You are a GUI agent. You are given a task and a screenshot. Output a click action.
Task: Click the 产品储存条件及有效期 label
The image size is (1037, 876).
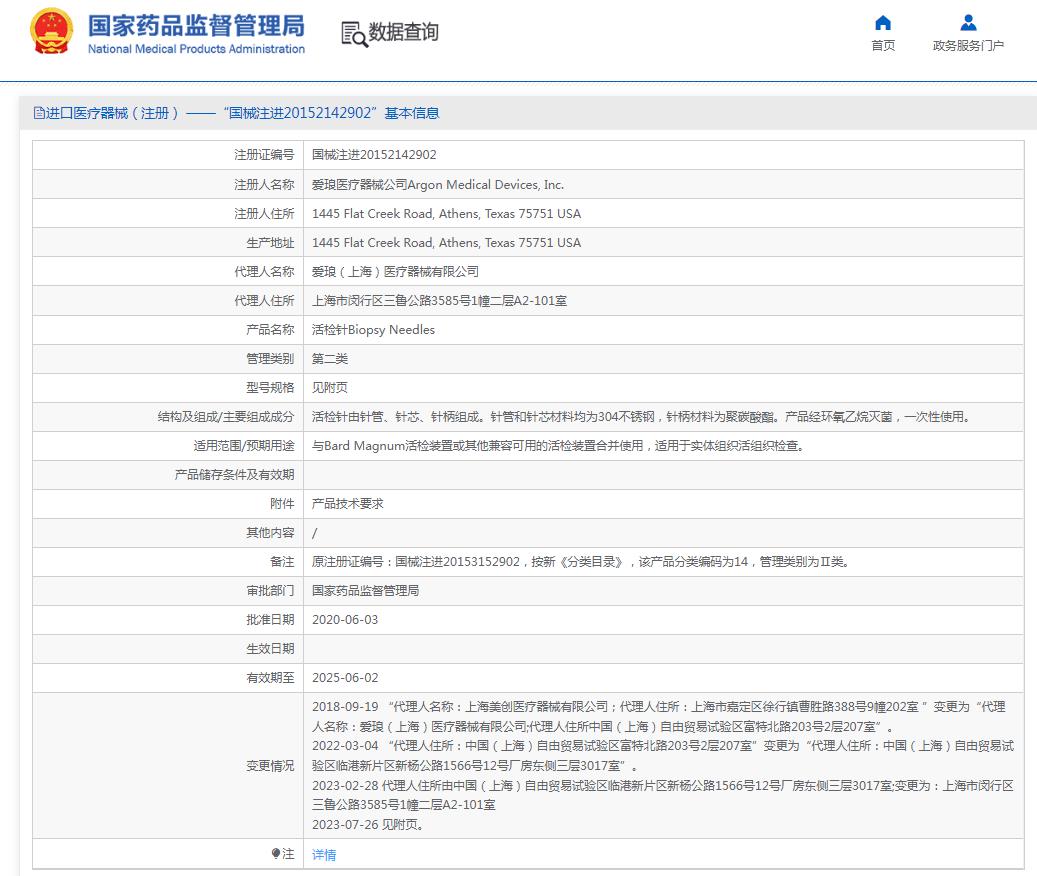235,475
